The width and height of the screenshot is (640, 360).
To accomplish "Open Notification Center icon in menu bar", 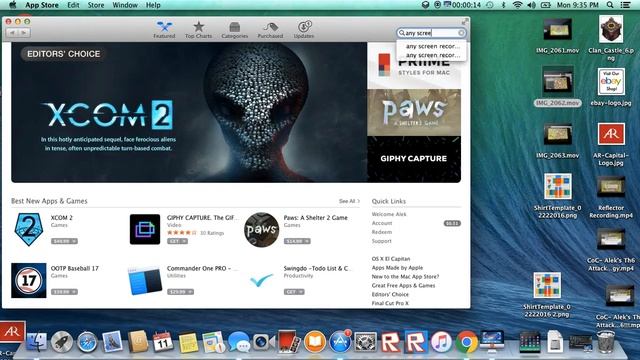I will pyautogui.click(x=625, y=5).
